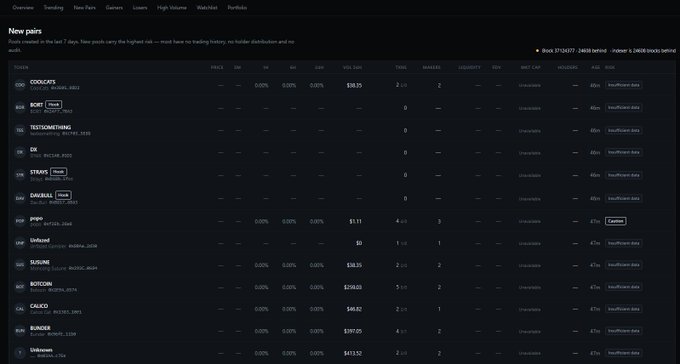Open the BUNDER token name
This screenshot has height=364, width=680.
tap(40, 328)
